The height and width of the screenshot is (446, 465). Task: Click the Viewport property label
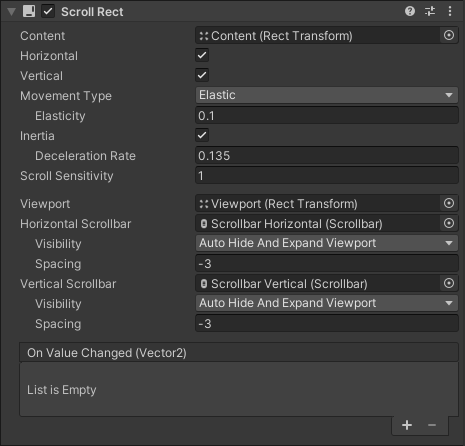point(45,204)
